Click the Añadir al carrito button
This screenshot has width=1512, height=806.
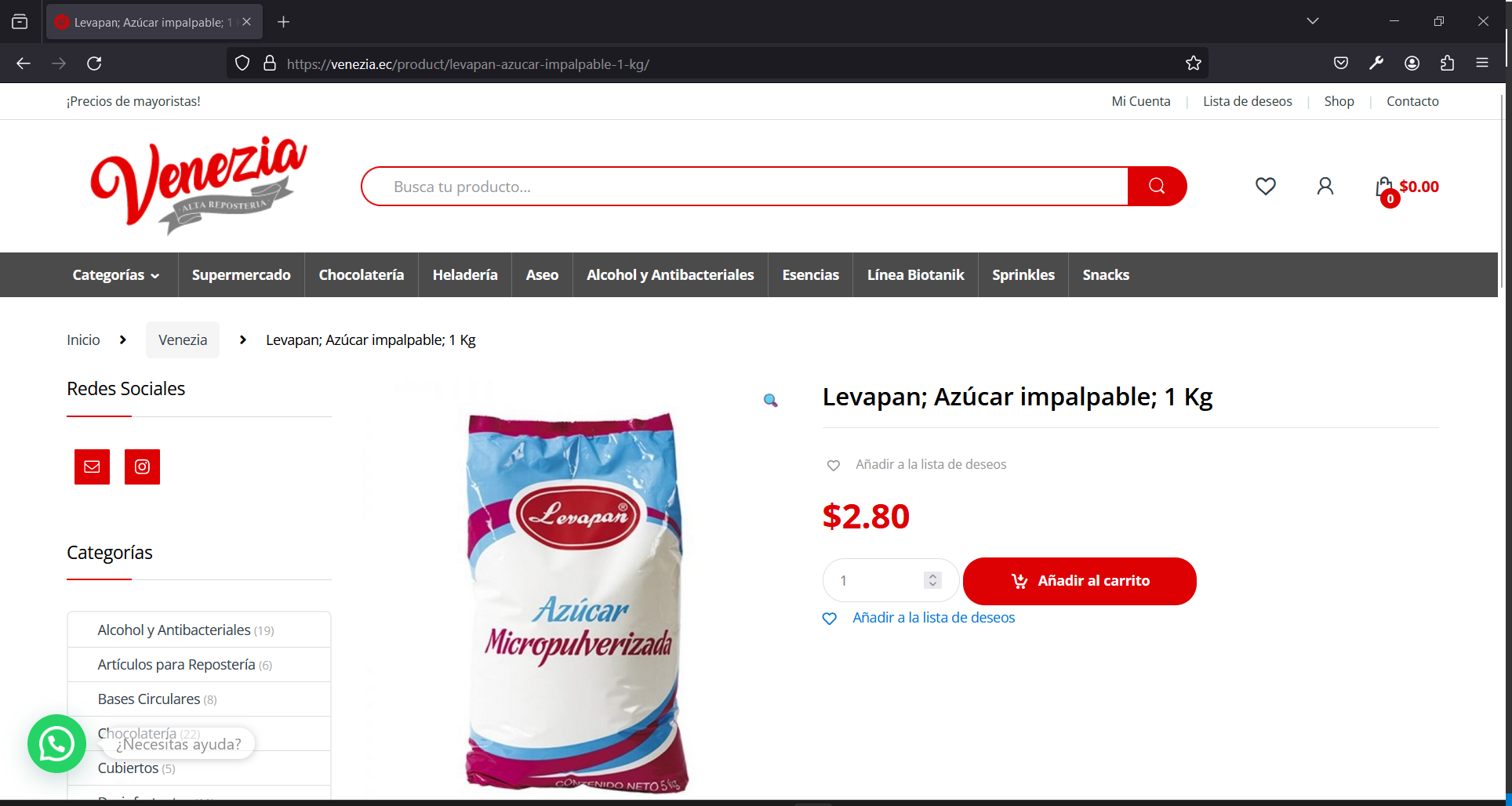1080,581
